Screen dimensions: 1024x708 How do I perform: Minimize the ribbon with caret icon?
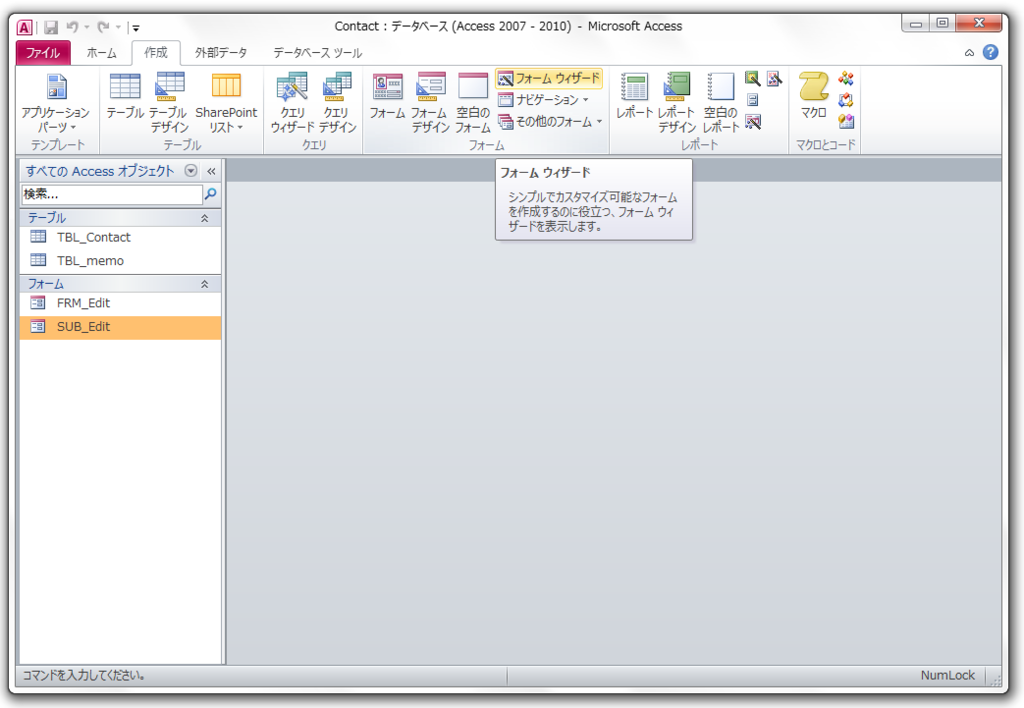point(969,53)
